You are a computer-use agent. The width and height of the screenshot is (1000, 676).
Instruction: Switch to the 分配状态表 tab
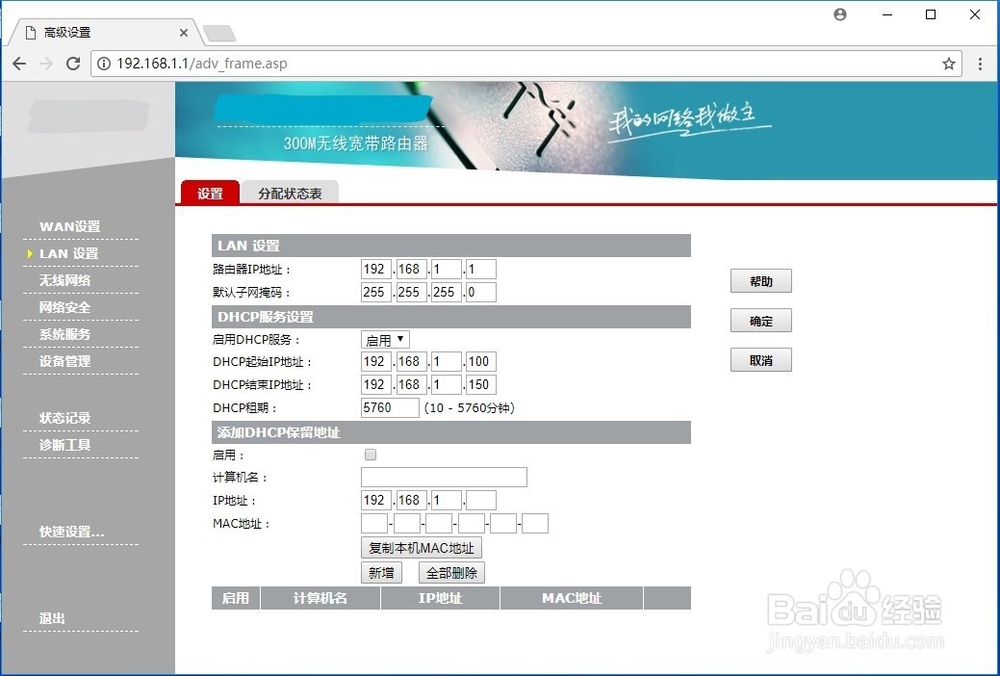coord(290,193)
